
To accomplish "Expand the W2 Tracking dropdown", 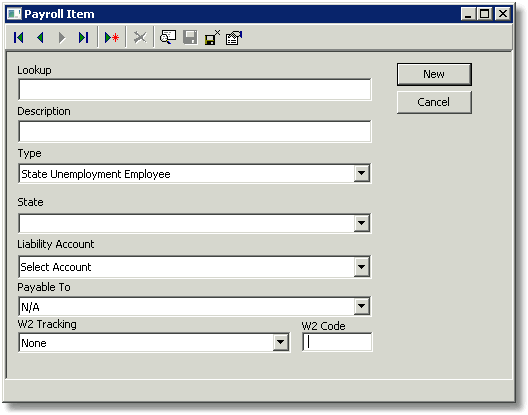I will point(280,343).
